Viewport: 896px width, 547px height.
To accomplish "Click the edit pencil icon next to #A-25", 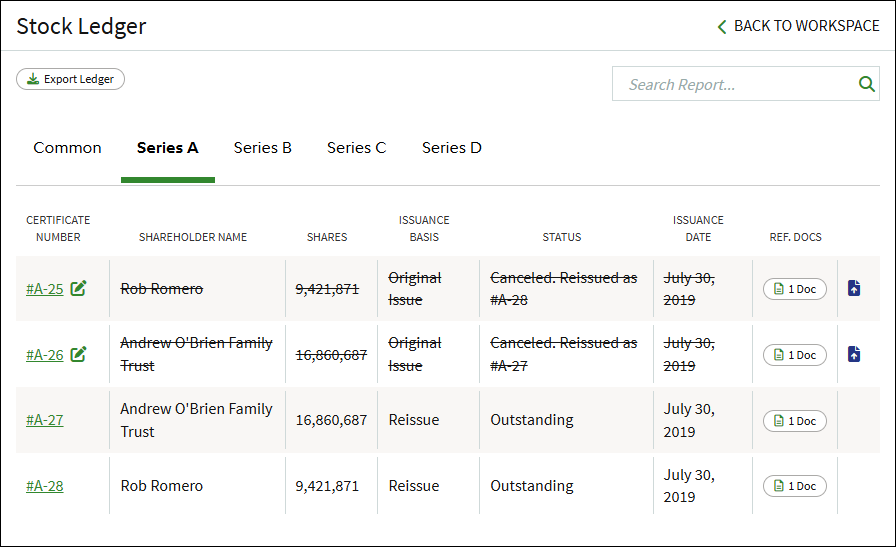I will pyautogui.click(x=78, y=288).
